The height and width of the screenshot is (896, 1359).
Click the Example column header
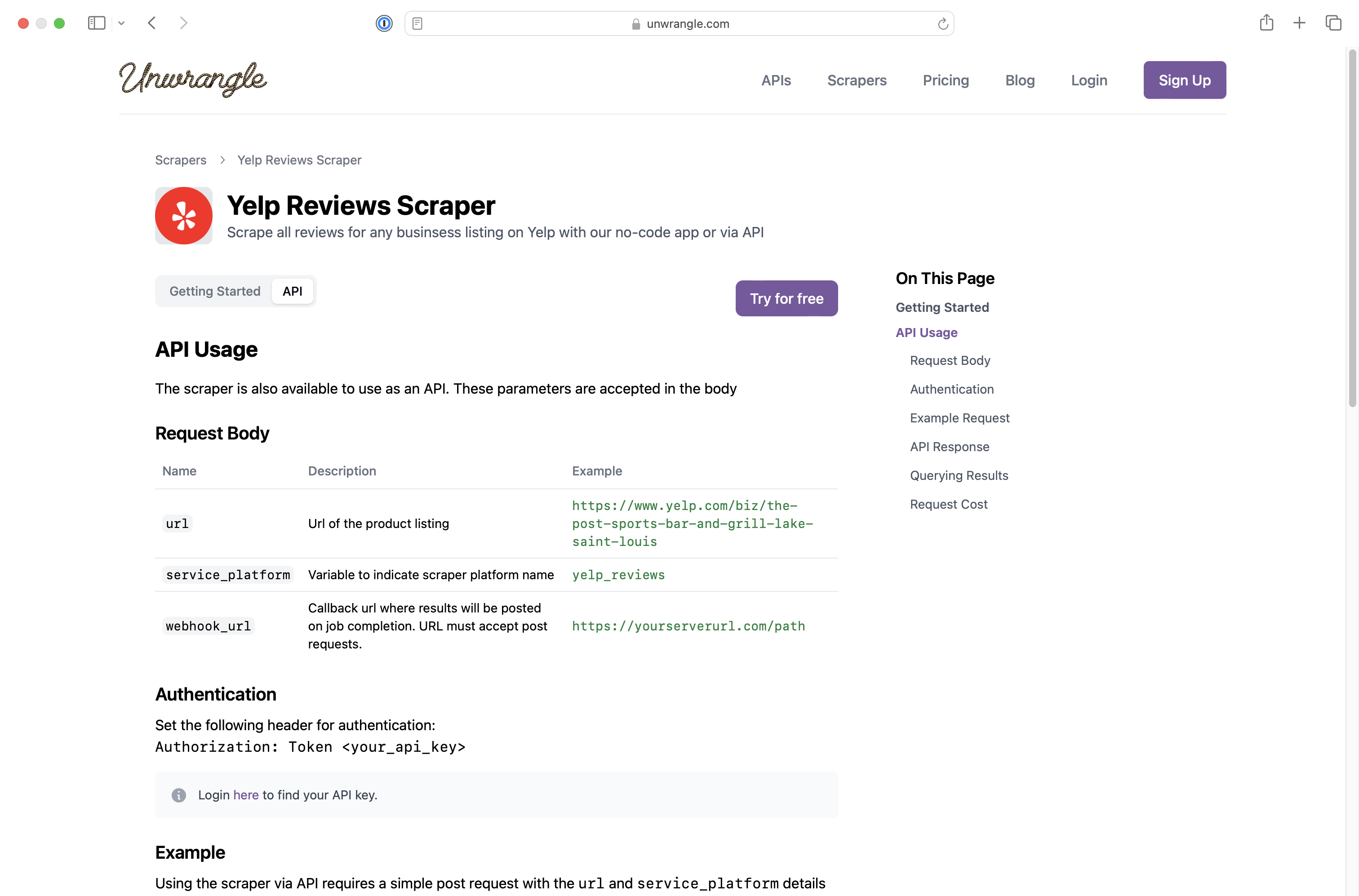coord(597,471)
